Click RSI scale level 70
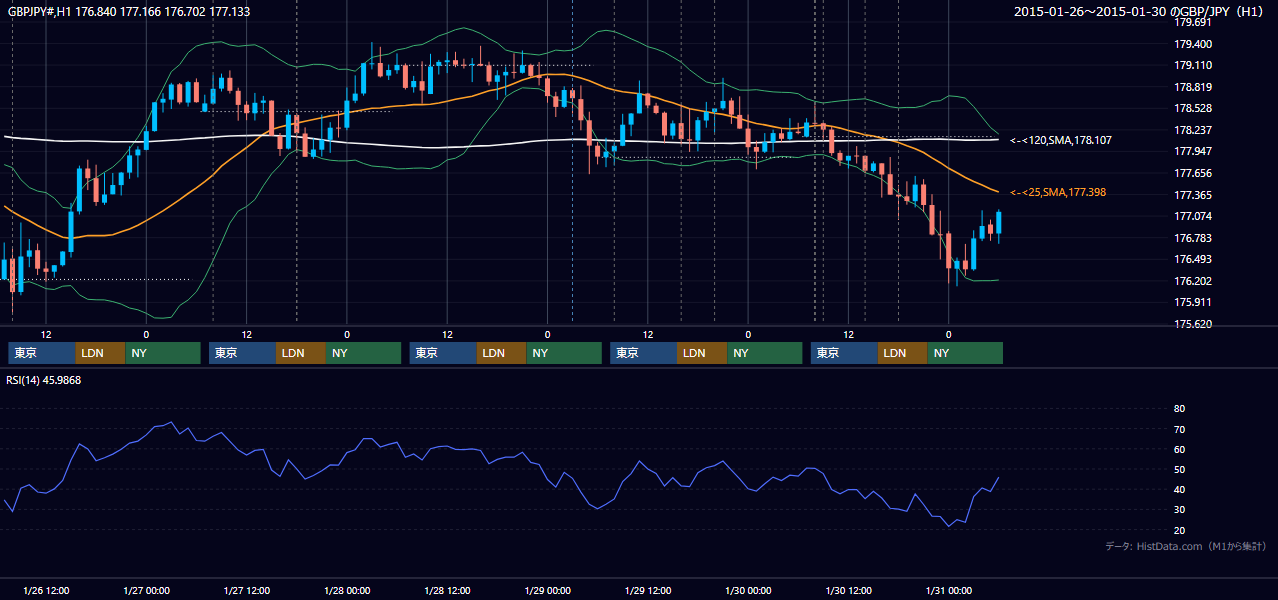The image size is (1278, 600). coord(1180,429)
